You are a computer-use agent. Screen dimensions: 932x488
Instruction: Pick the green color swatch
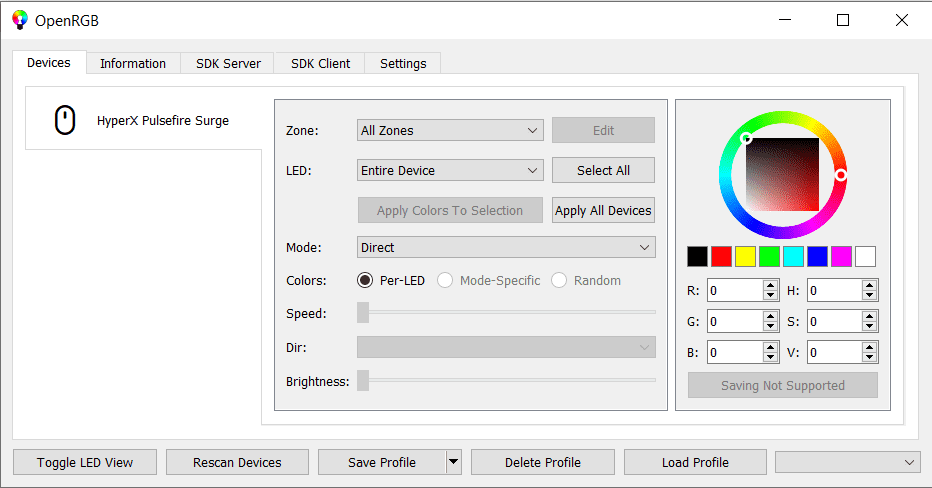769,257
